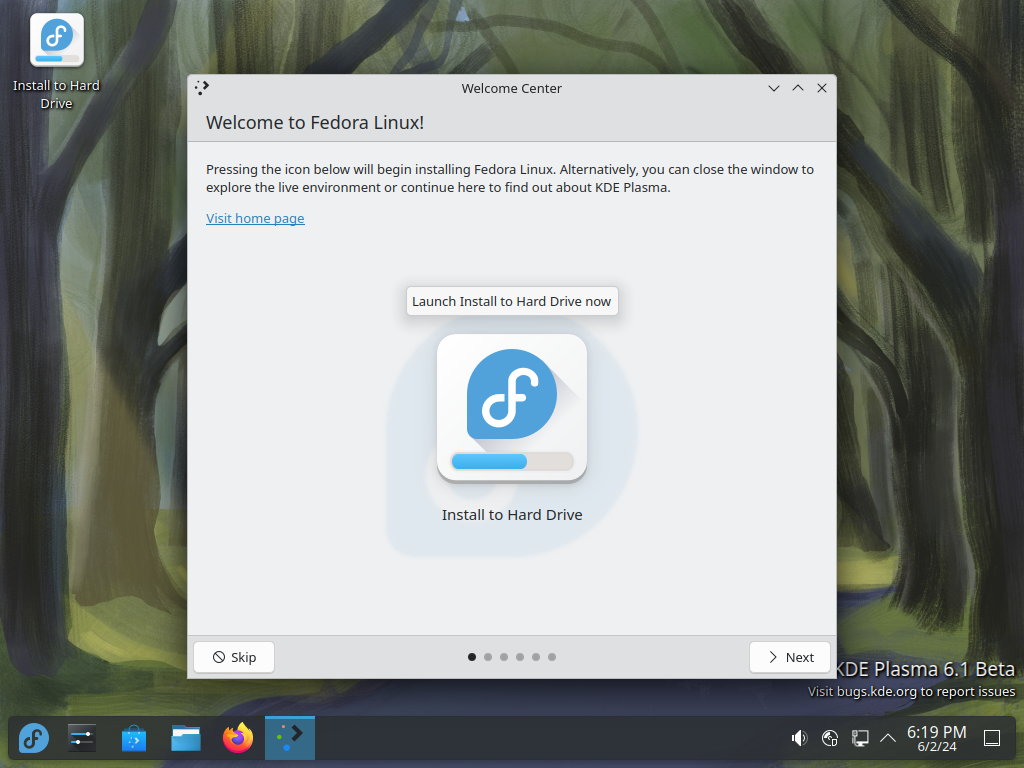Maximize the Welcome Center window
Viewport: 1024px width, 768px height.
coord(798,88)
